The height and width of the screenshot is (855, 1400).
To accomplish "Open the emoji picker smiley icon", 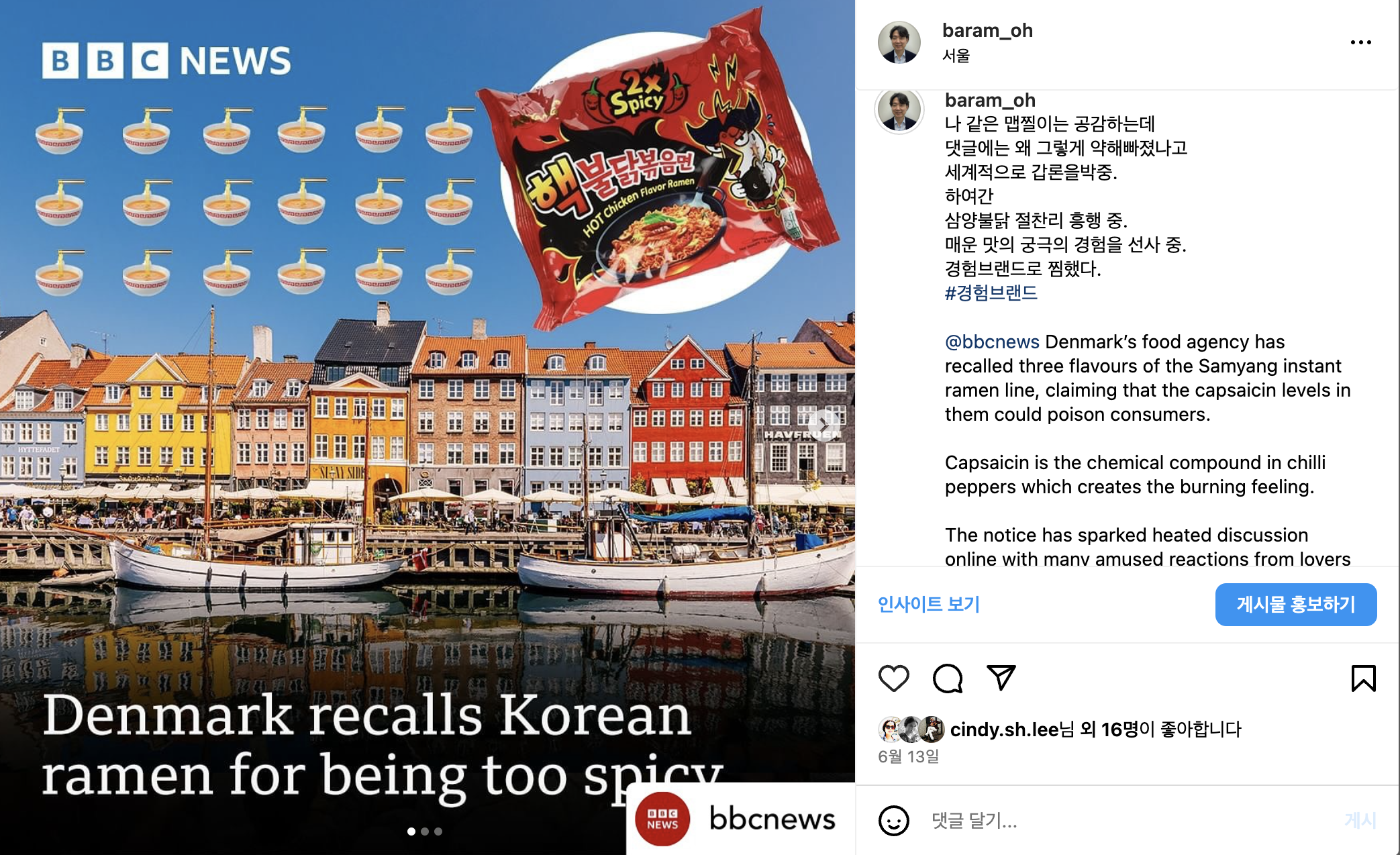I will [894, 820].
